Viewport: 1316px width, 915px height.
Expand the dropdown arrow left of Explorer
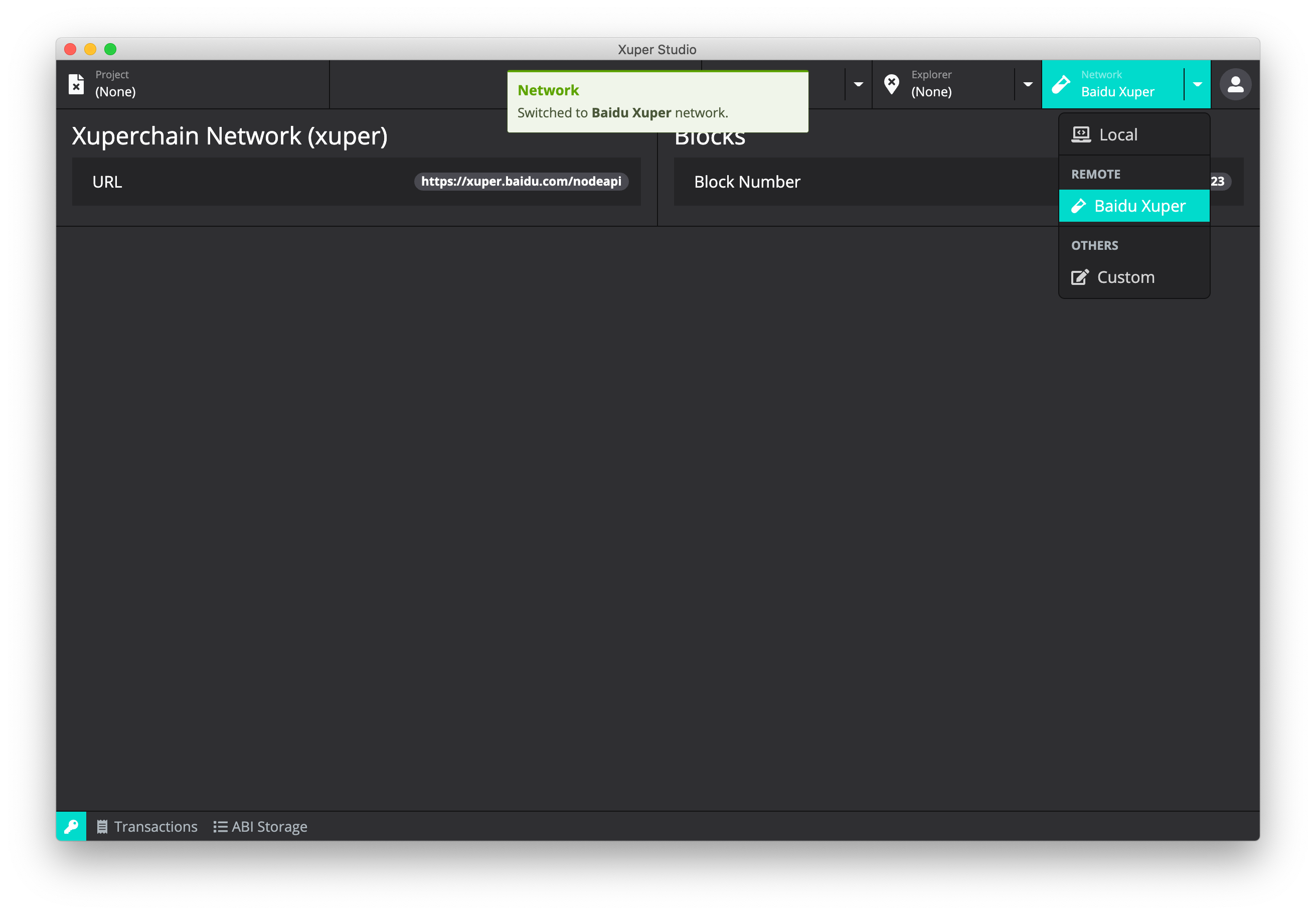(x=858, y=84)
